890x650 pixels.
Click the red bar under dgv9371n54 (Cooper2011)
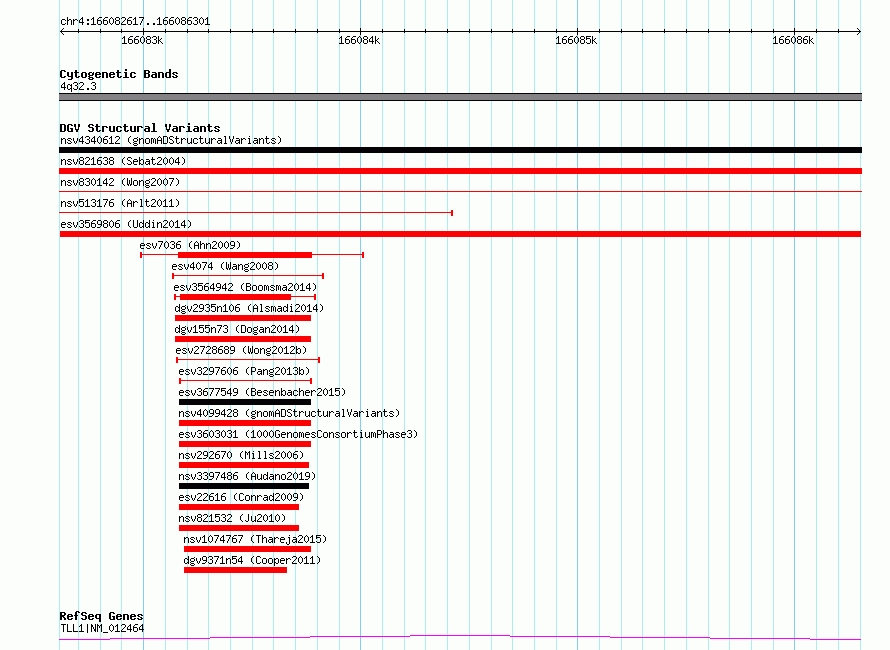click(235, 570)
